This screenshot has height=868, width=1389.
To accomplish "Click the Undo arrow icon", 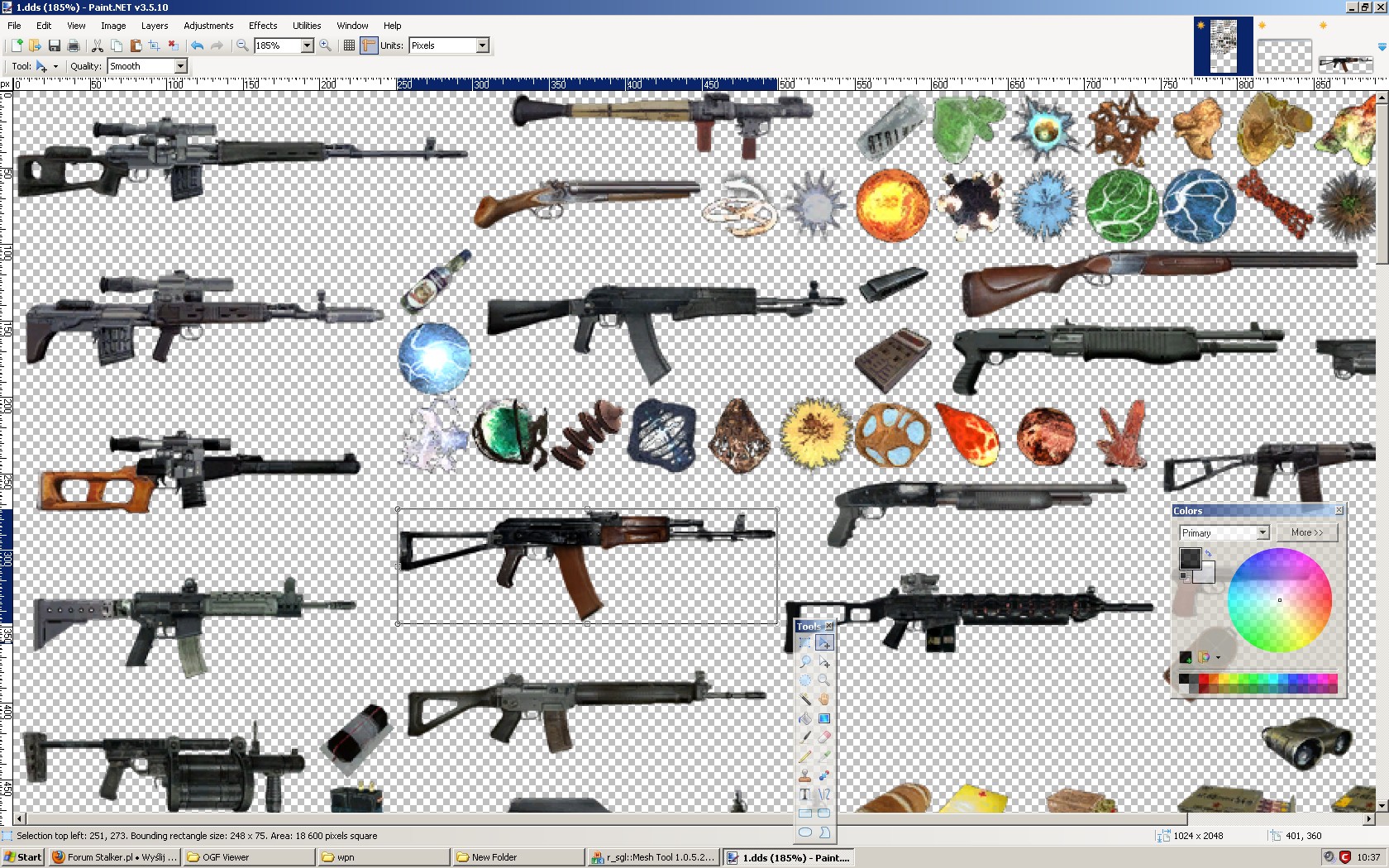I will pyautogui.click(x=197, y=45).
